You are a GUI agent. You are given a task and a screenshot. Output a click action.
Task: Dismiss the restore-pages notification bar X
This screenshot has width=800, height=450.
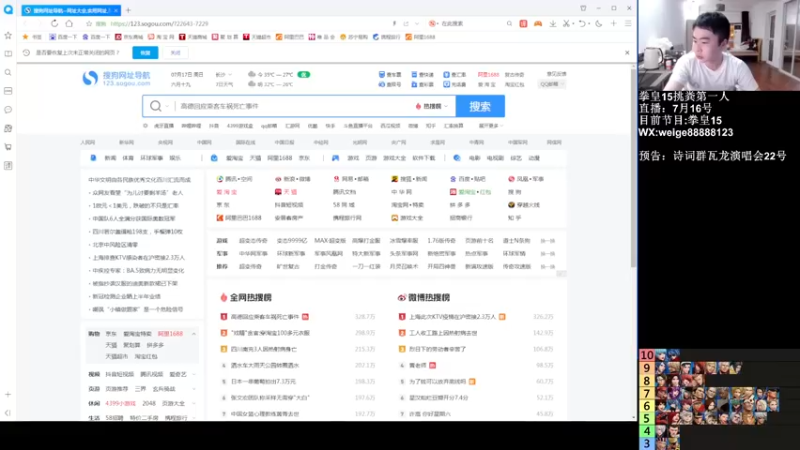tap(627, 53)
